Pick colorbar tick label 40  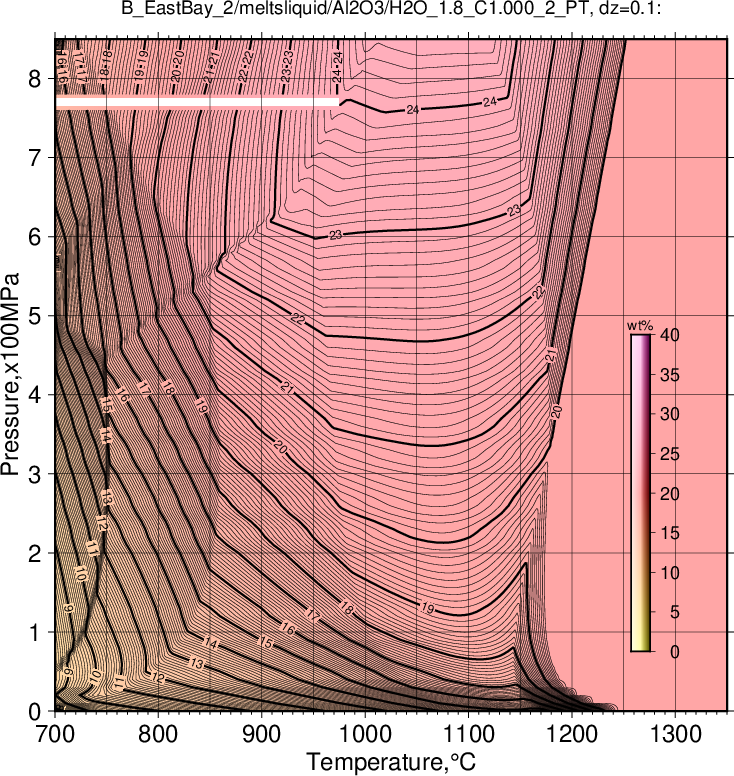(670, 335)
